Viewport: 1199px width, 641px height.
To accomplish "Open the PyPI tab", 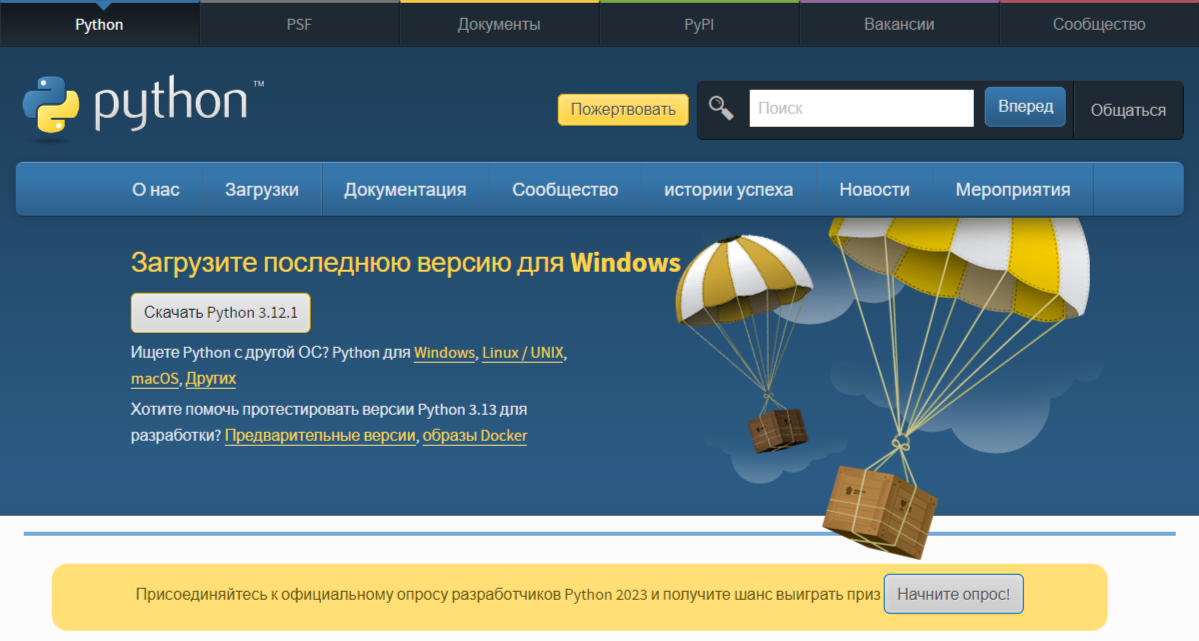I will (699, 23).
